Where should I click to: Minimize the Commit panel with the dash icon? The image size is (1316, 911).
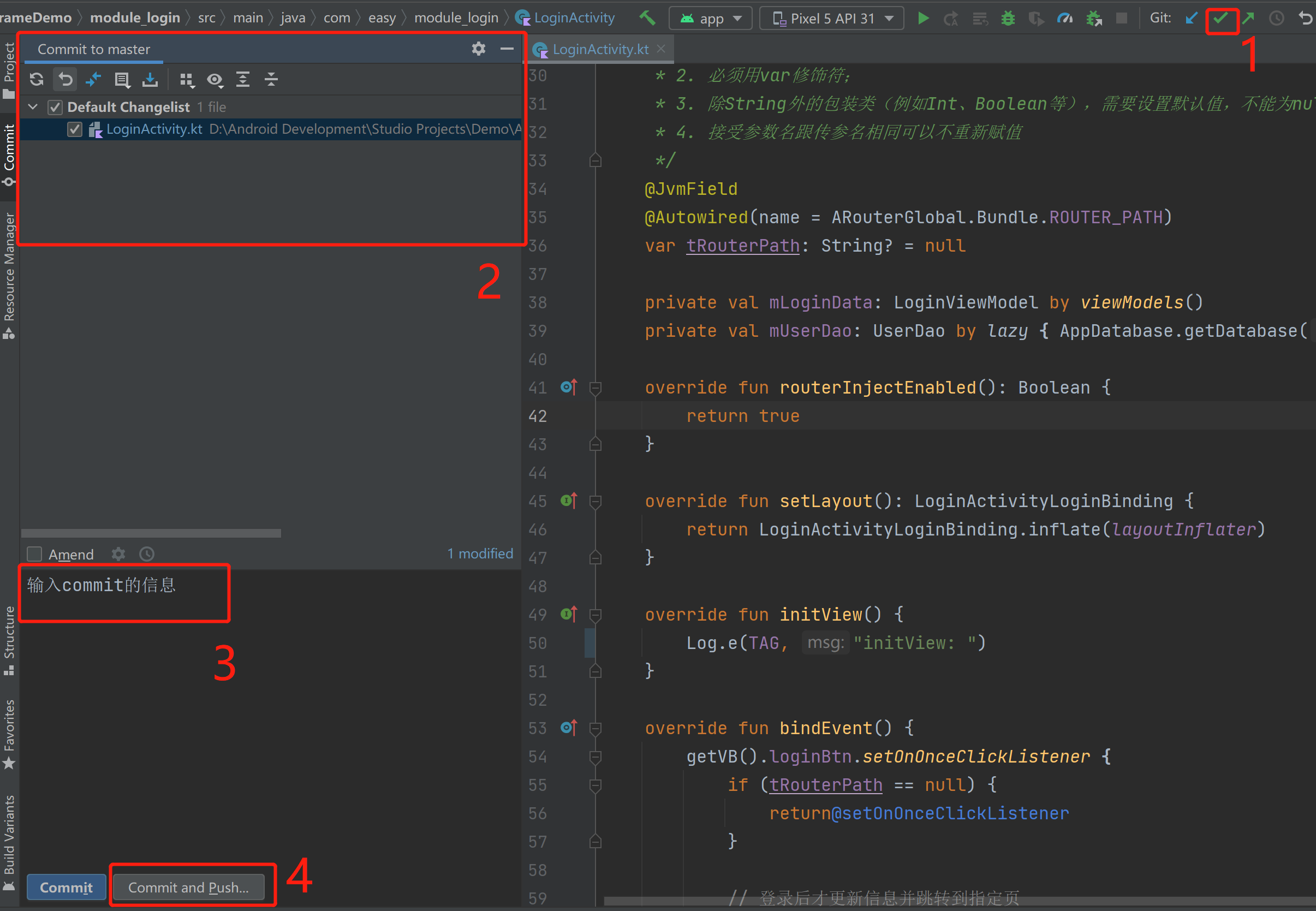click(507, 49)
